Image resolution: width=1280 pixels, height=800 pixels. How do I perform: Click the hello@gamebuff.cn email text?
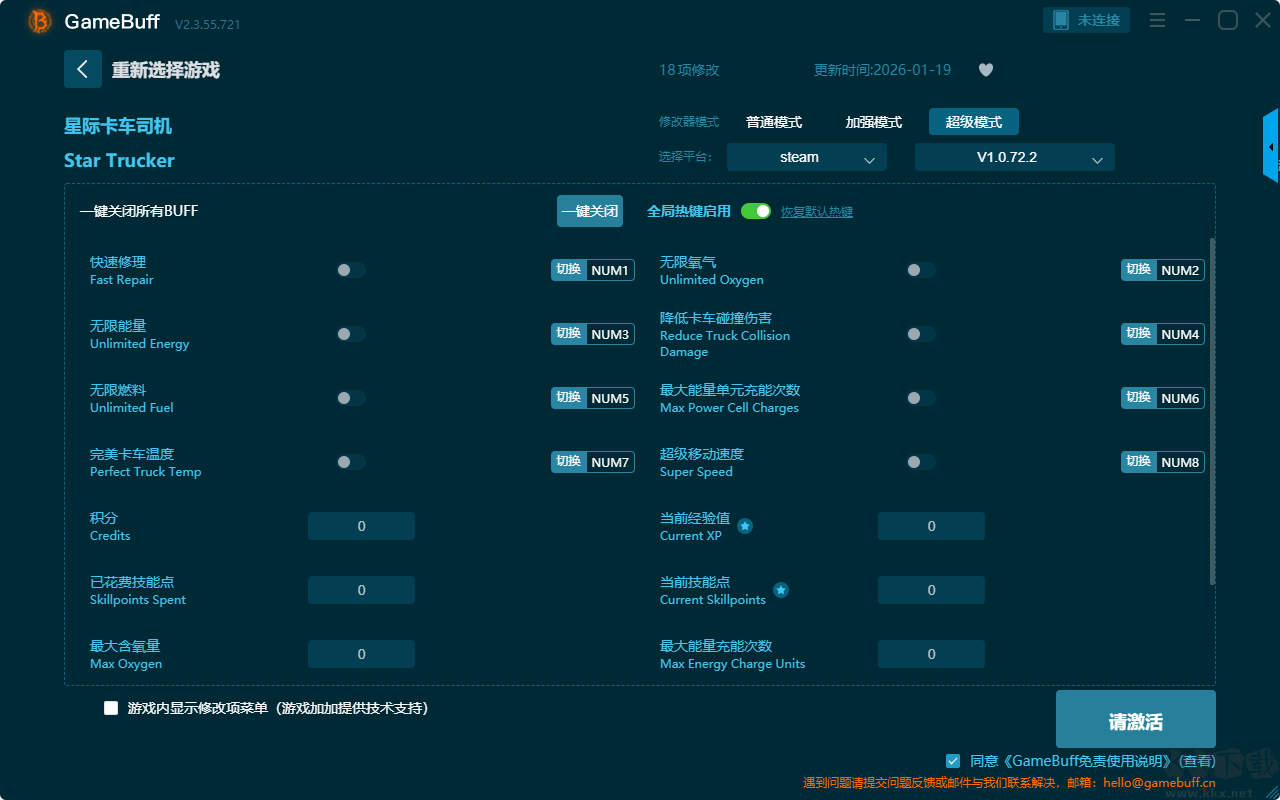(1159, 783)
